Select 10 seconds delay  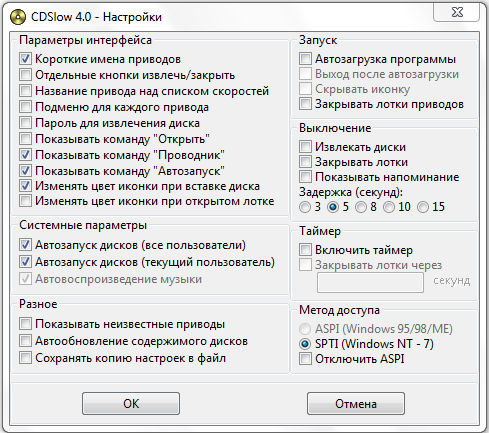point(388,207)
